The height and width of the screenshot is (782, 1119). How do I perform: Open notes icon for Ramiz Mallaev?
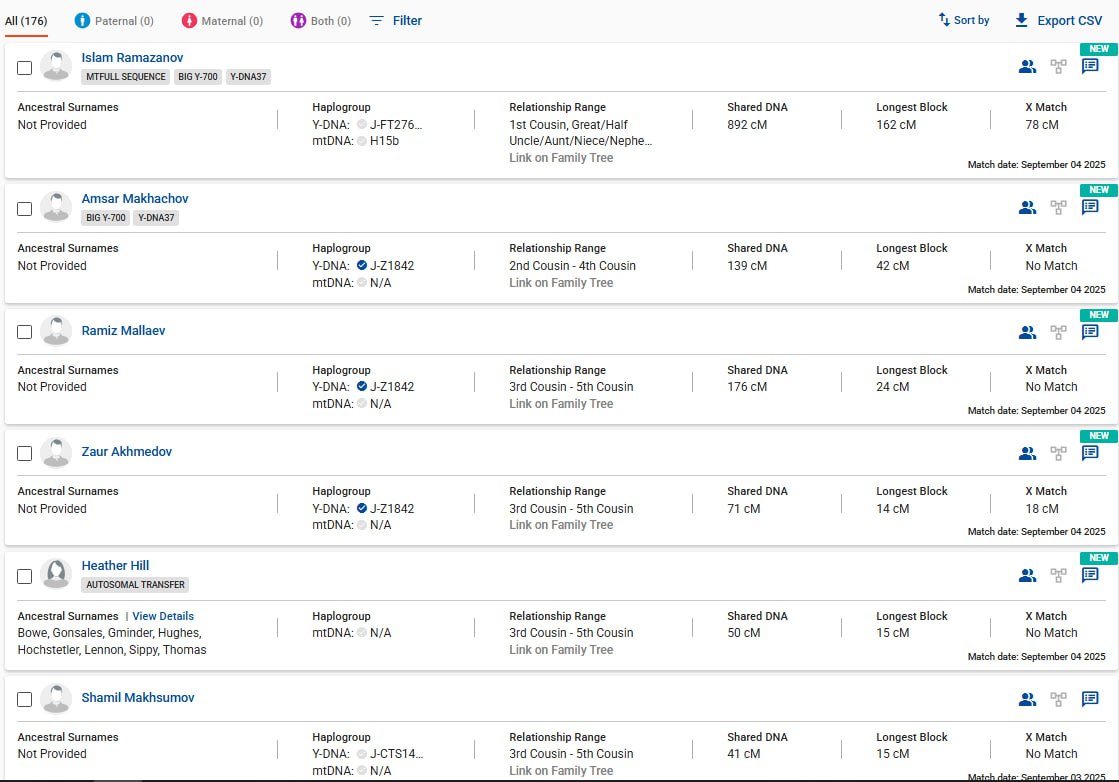1090,332
